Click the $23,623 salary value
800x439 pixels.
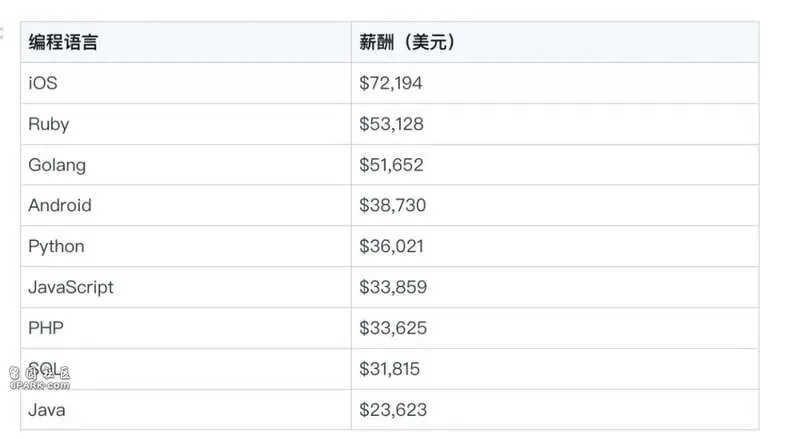[393, 409]
